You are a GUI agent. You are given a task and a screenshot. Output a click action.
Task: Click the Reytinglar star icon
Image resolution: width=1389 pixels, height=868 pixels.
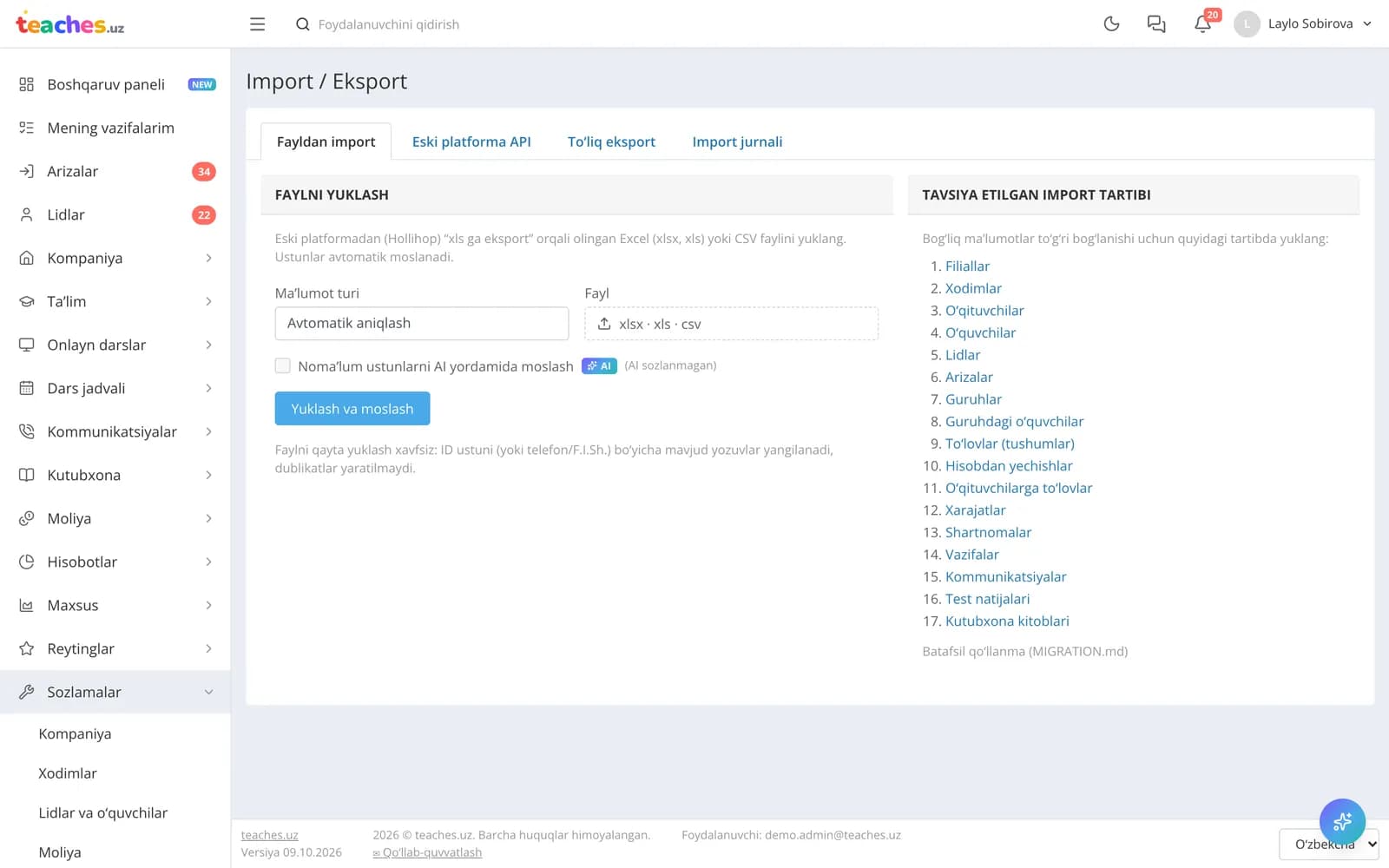(27, 648)
